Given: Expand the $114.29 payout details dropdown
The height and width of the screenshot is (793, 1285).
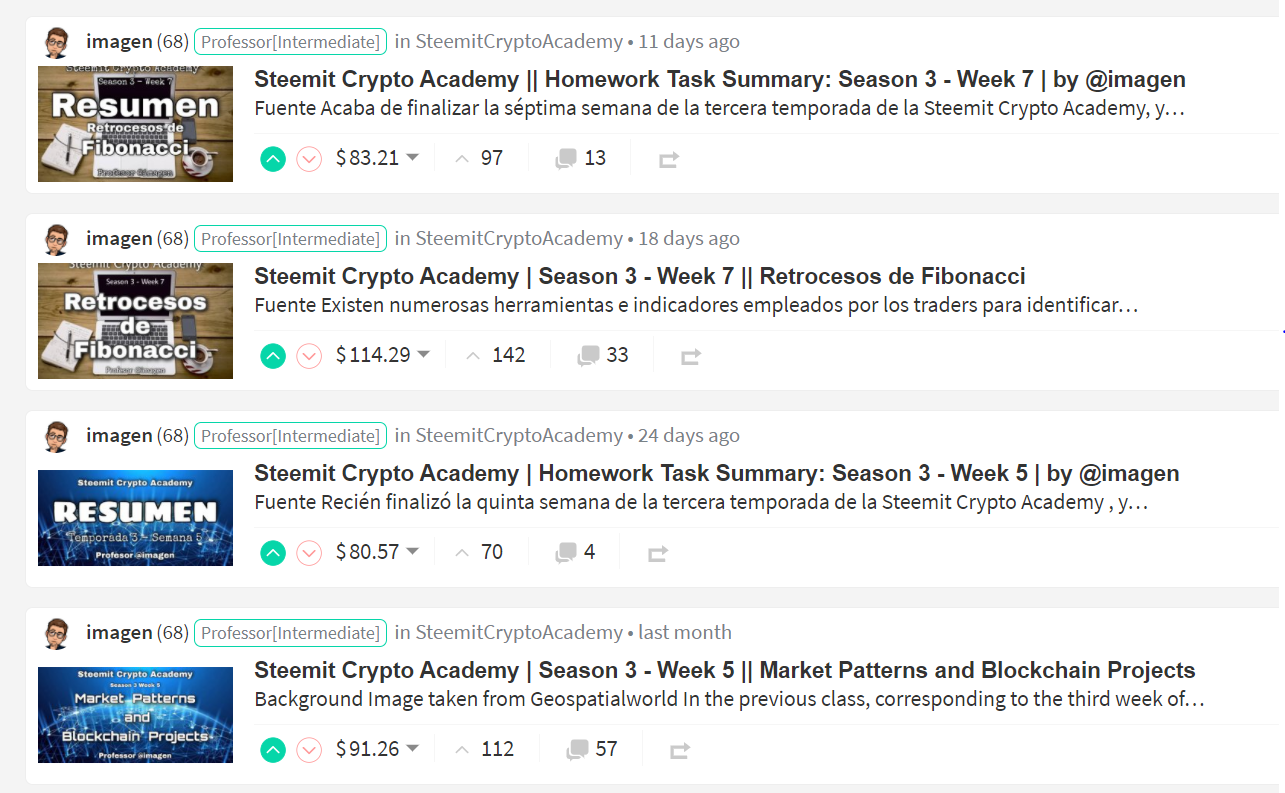Looking at the screenshot, I should point(424,355).
